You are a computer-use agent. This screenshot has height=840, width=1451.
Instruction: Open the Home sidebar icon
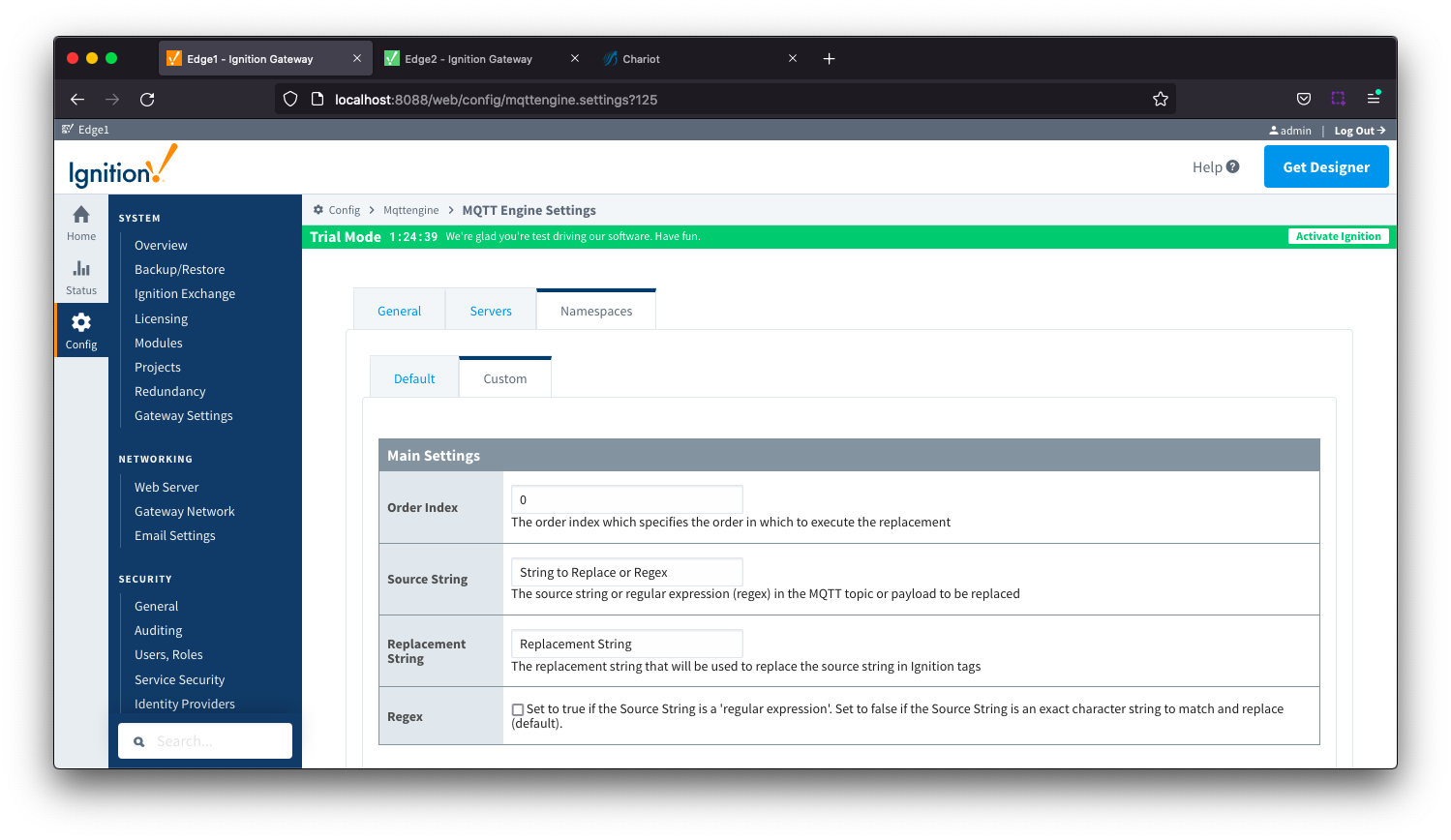coord(81,223)
